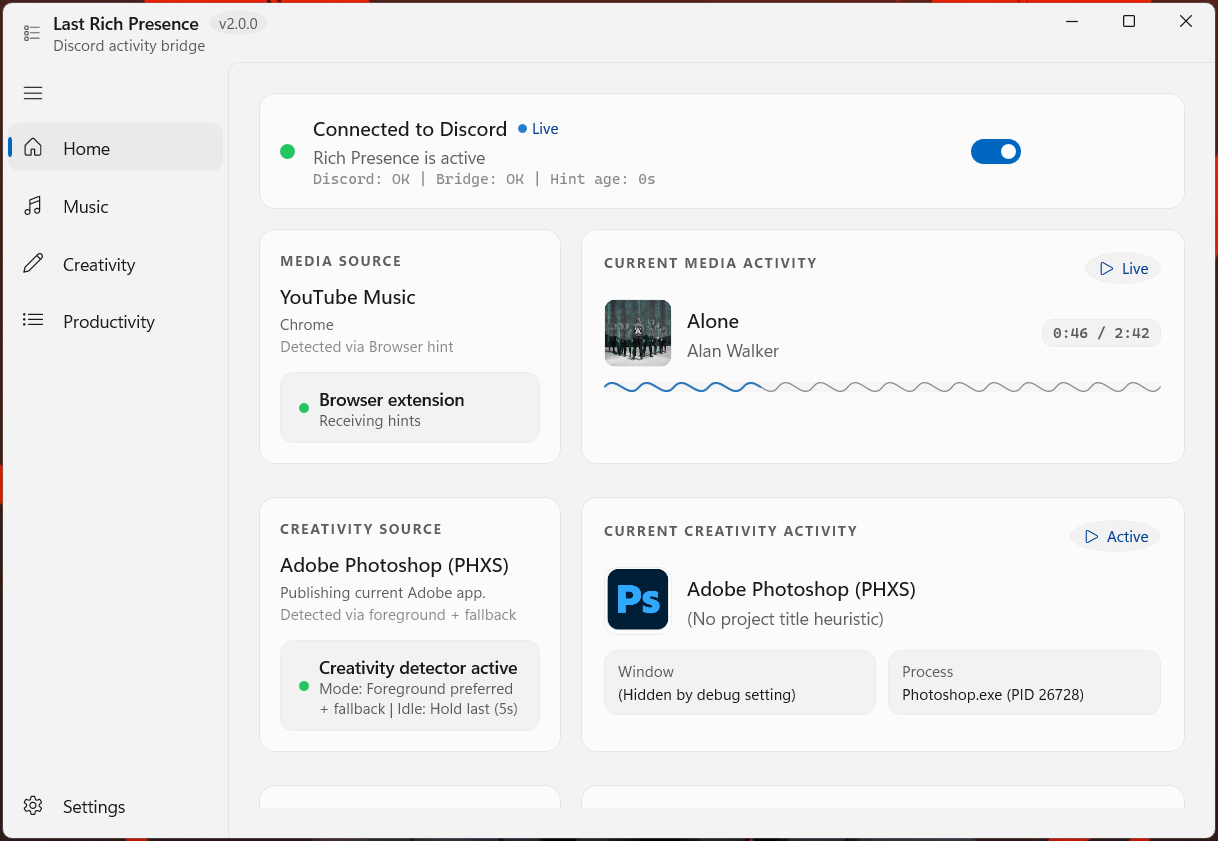Click the v2.0.0 version badge
1218x841 pixels.
238,23
